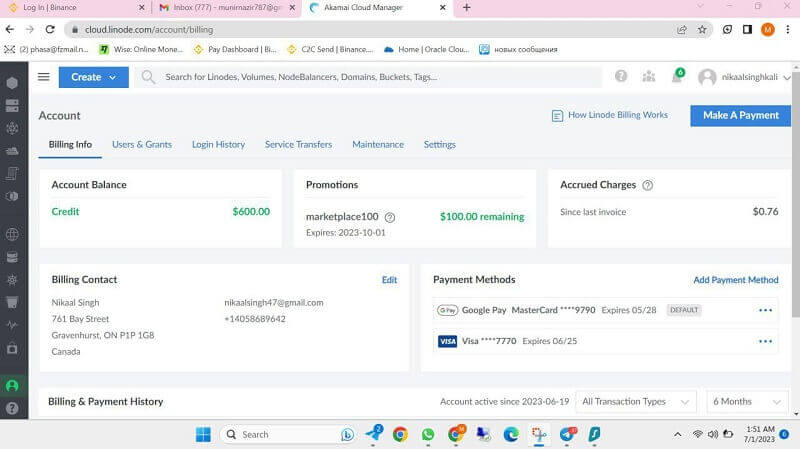
Task: Toggle the hamburger navigation menu
Action: coord(43,77)
